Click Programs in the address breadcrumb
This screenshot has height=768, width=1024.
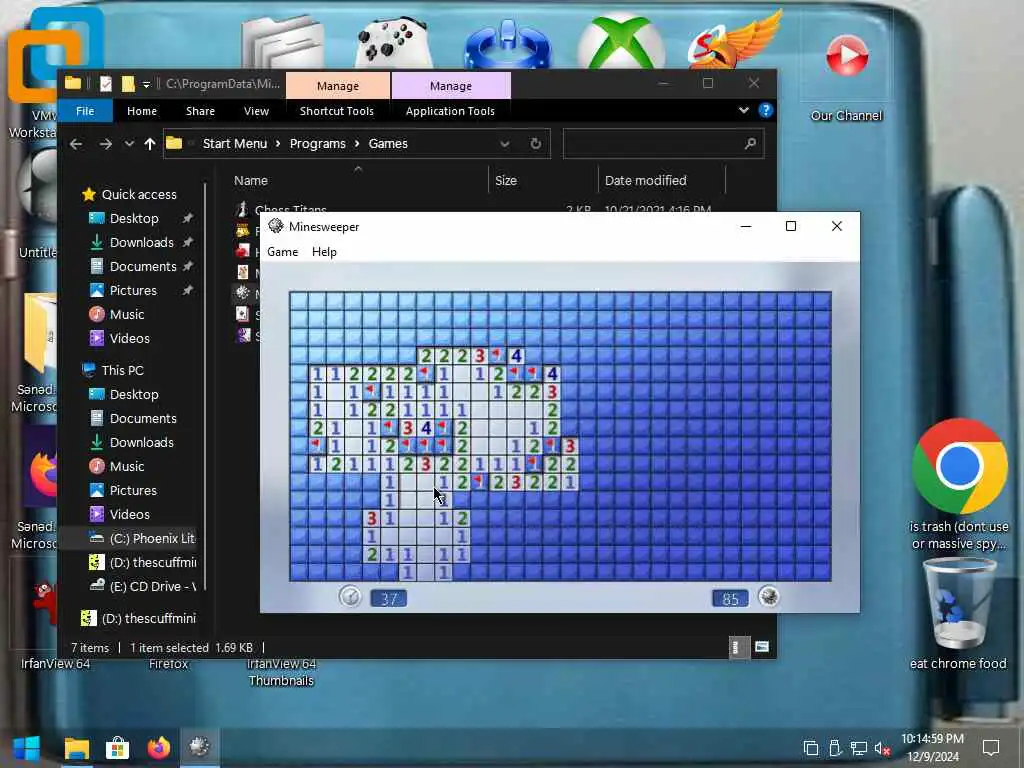(x=317, y=144)
